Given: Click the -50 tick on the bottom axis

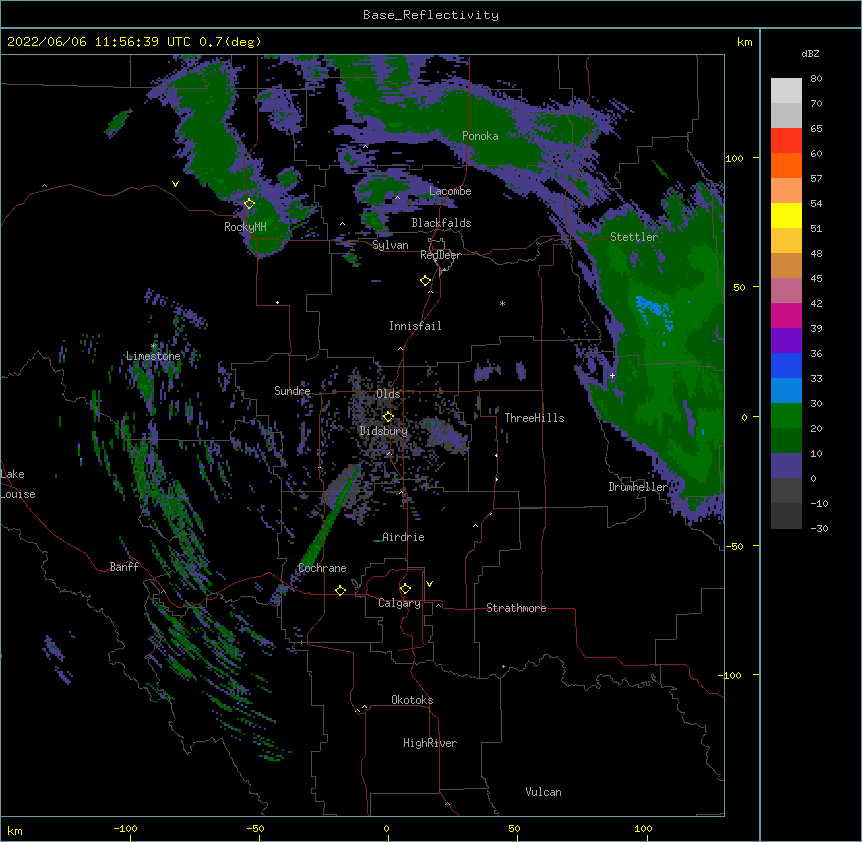Looking at the screenshot, I should tap(255, 828).
